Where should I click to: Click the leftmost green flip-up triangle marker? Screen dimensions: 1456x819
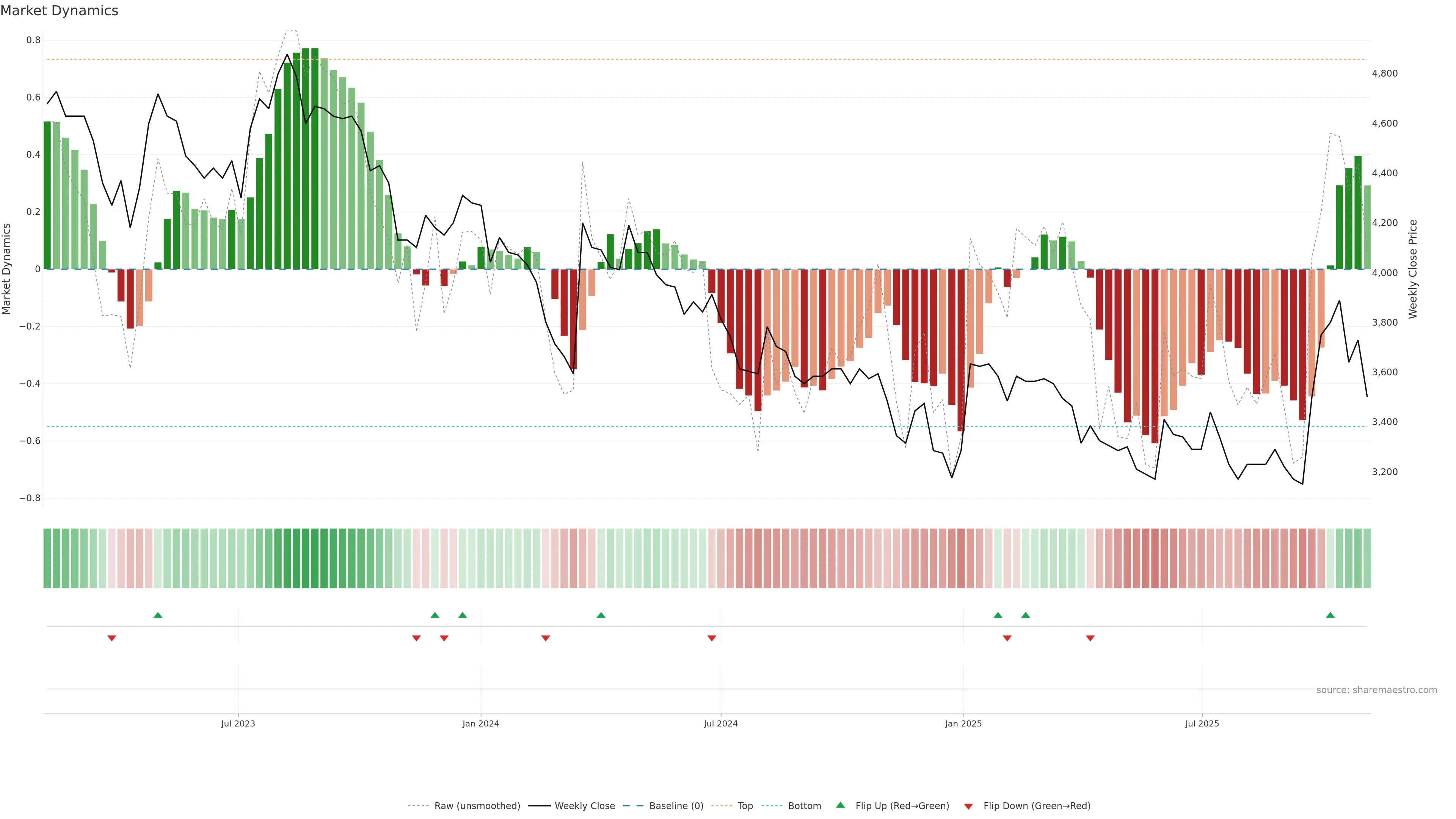click(158, 615)
